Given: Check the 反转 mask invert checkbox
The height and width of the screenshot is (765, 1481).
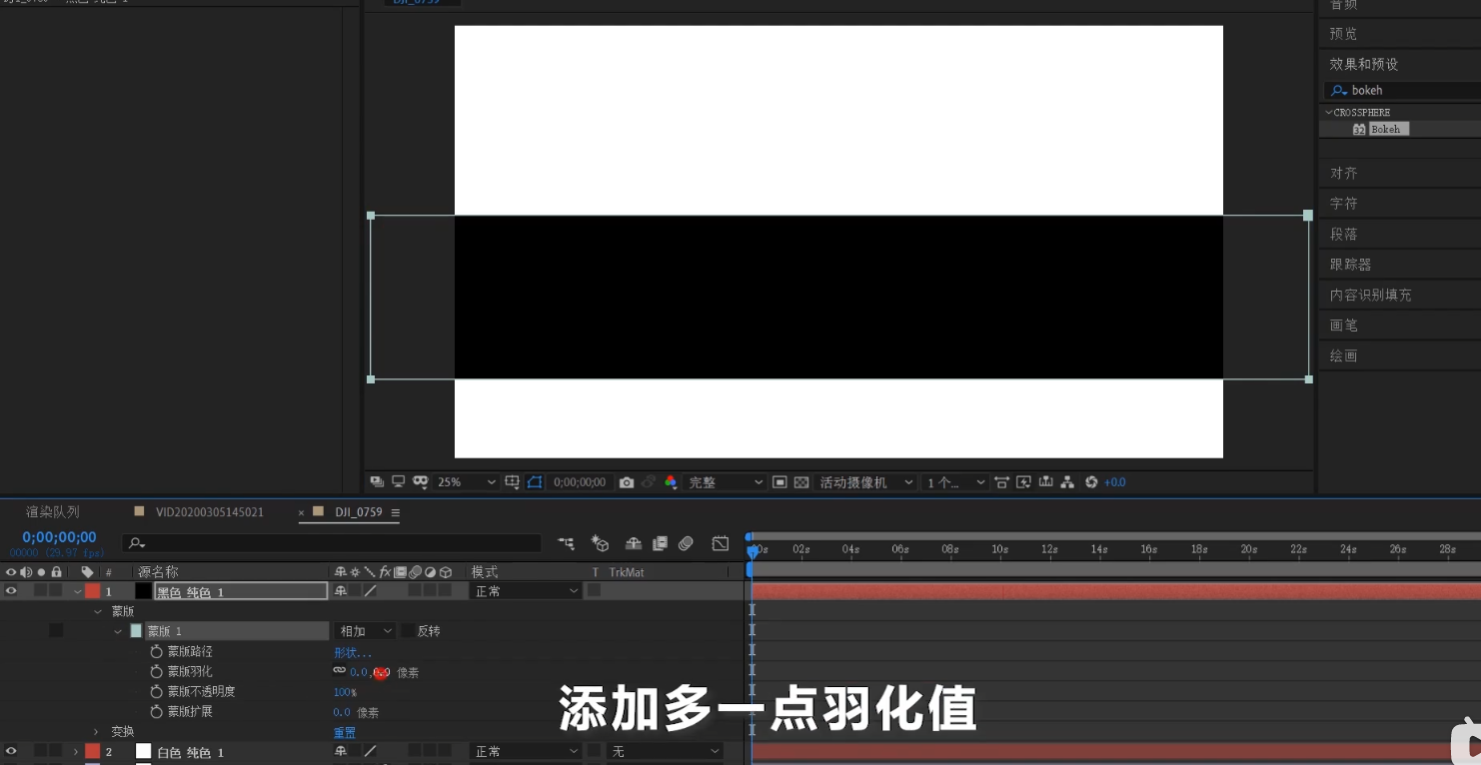Looking at the screenshot, I should [x=407, y=631].
